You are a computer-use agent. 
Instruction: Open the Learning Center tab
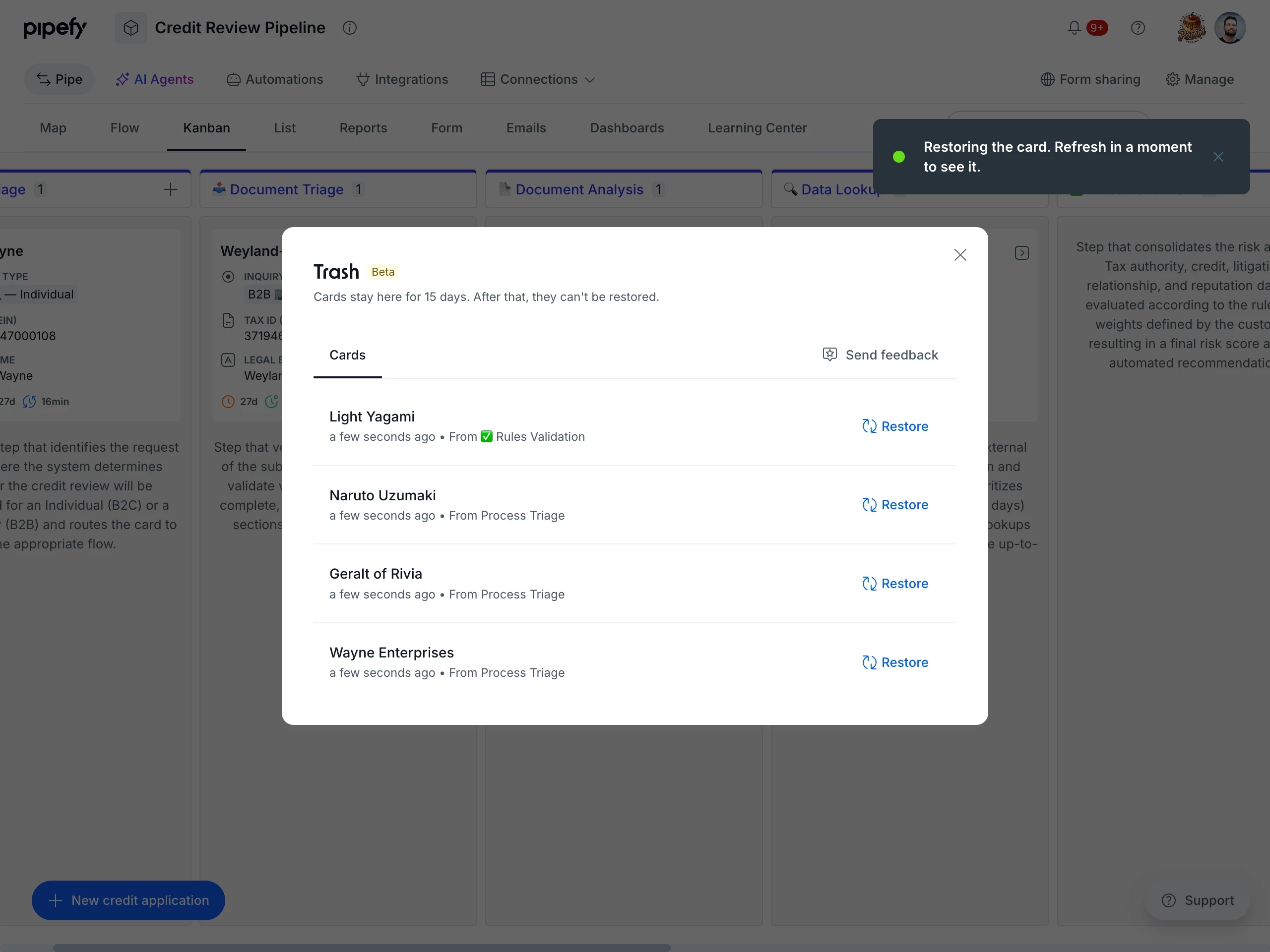point(758,128)
